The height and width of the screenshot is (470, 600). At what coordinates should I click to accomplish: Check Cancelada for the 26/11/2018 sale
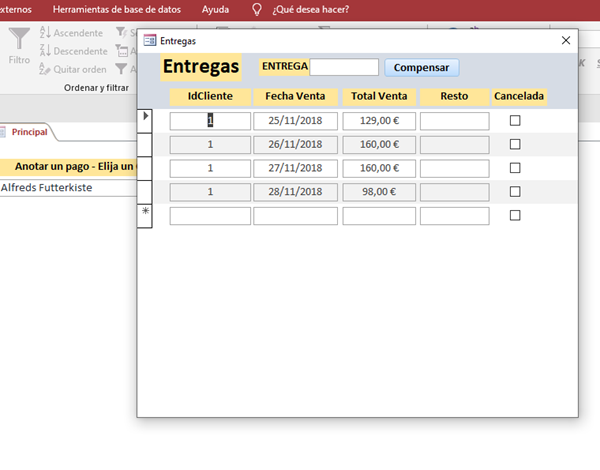[x=515, y=144]
